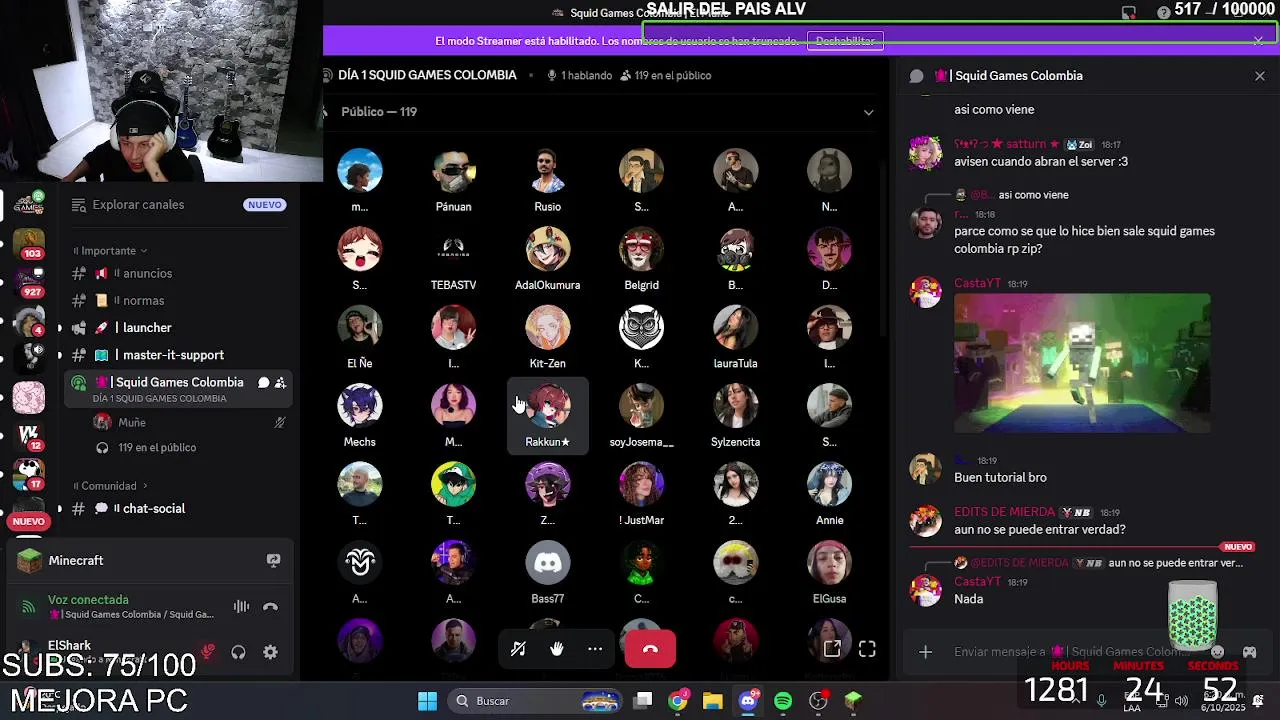The width and height of the screenshot is (1280, 720).
Task: Open OBS Studio from the taskbar
Action: click(818, 701)
